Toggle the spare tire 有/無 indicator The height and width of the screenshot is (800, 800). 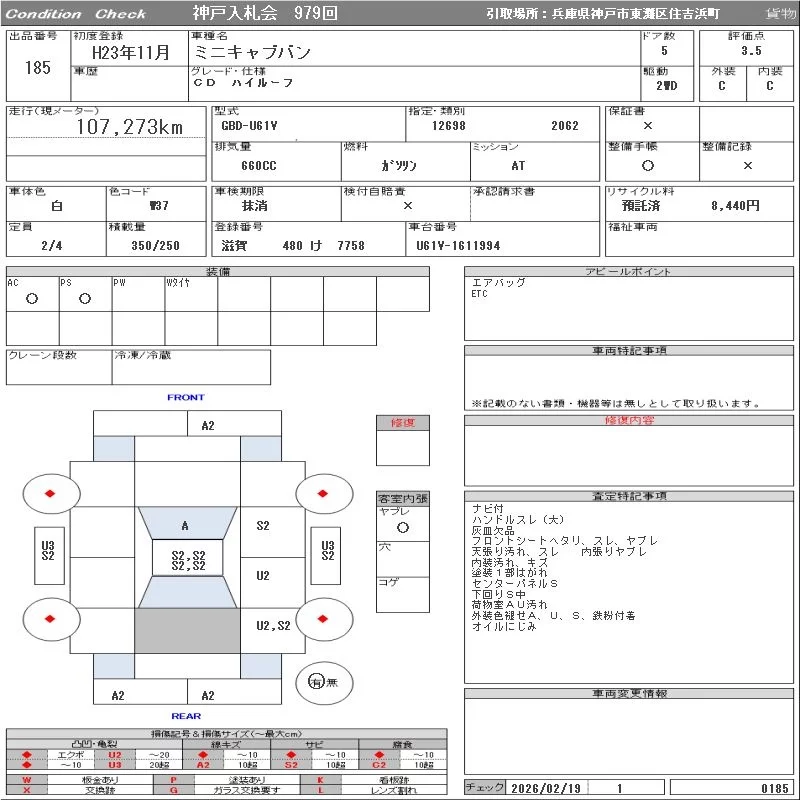click(317, 682)
